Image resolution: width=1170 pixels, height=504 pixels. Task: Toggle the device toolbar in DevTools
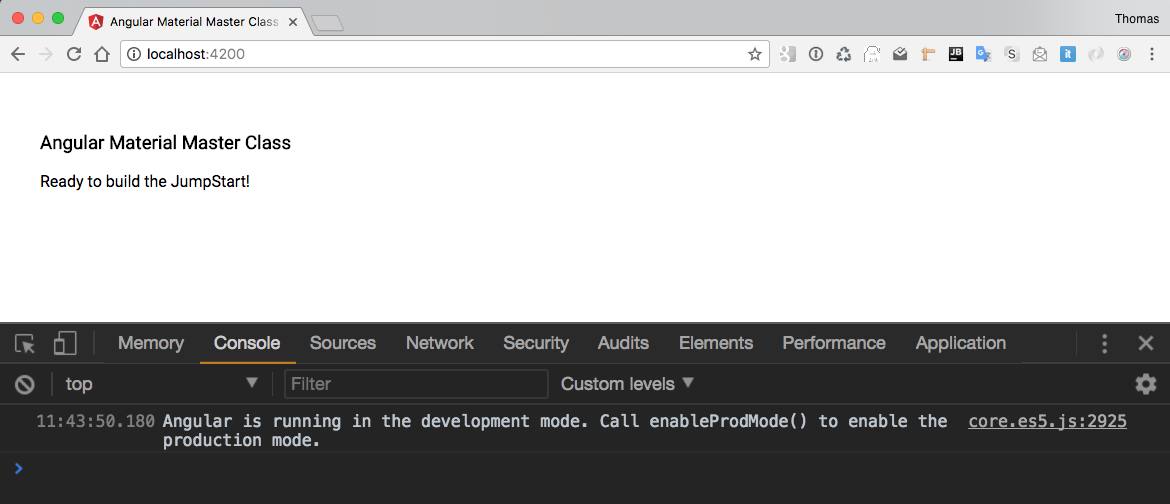(65, 343)
